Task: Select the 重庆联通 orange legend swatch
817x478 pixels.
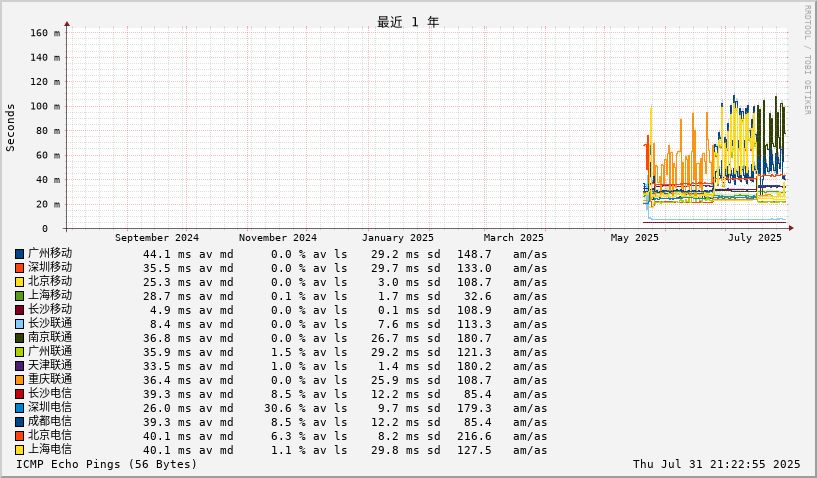Action: tap(19, 381)
